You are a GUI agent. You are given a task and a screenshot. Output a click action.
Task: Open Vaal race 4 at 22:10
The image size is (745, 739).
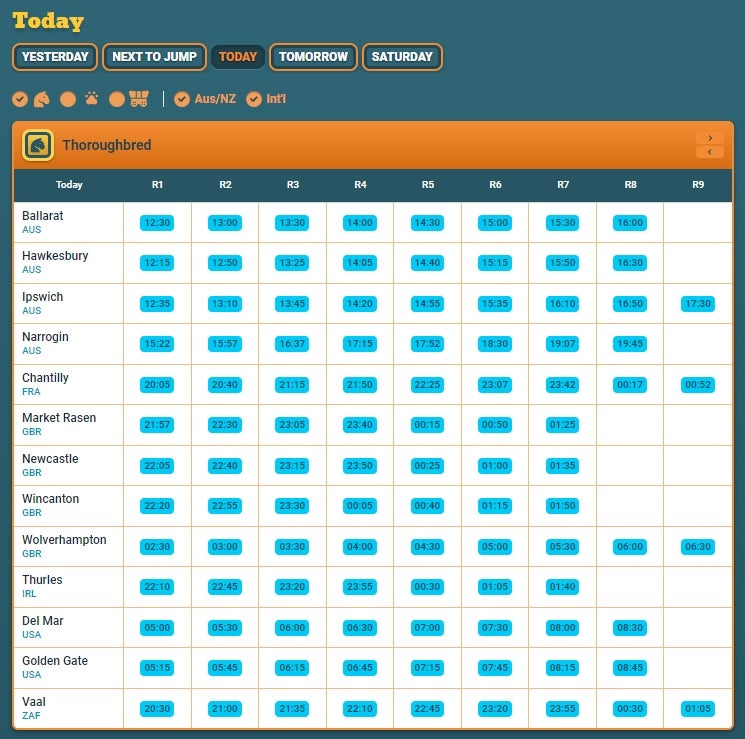[360, 709]
